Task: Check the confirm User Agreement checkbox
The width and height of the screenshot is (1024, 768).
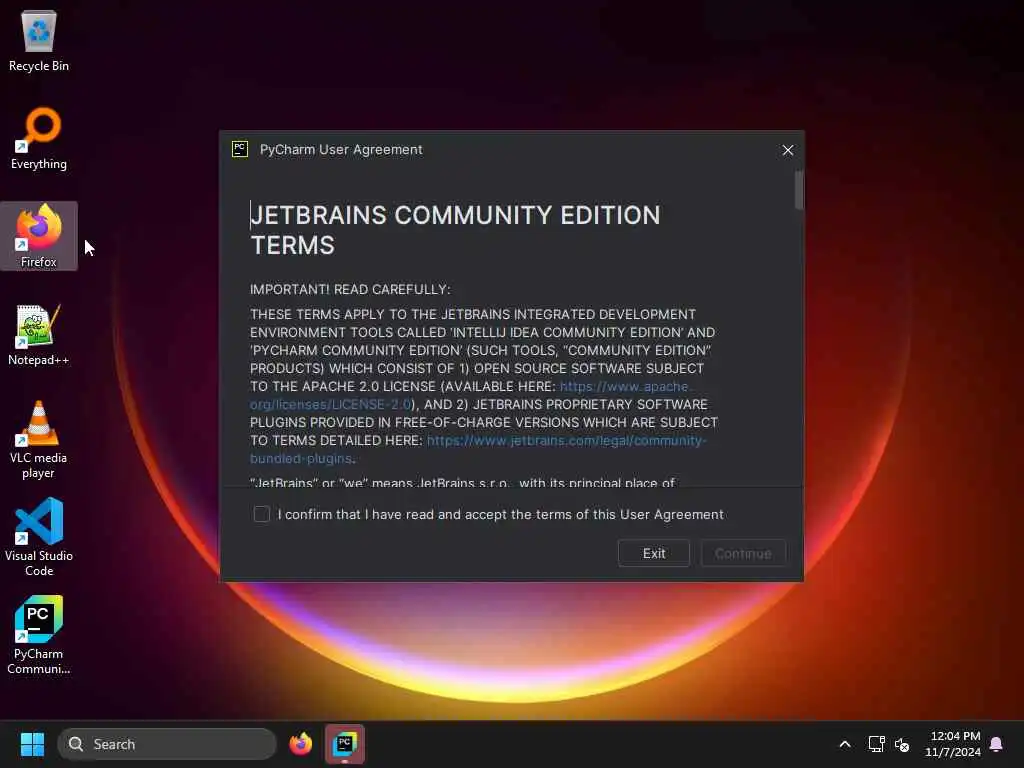Action: point(261,514)
